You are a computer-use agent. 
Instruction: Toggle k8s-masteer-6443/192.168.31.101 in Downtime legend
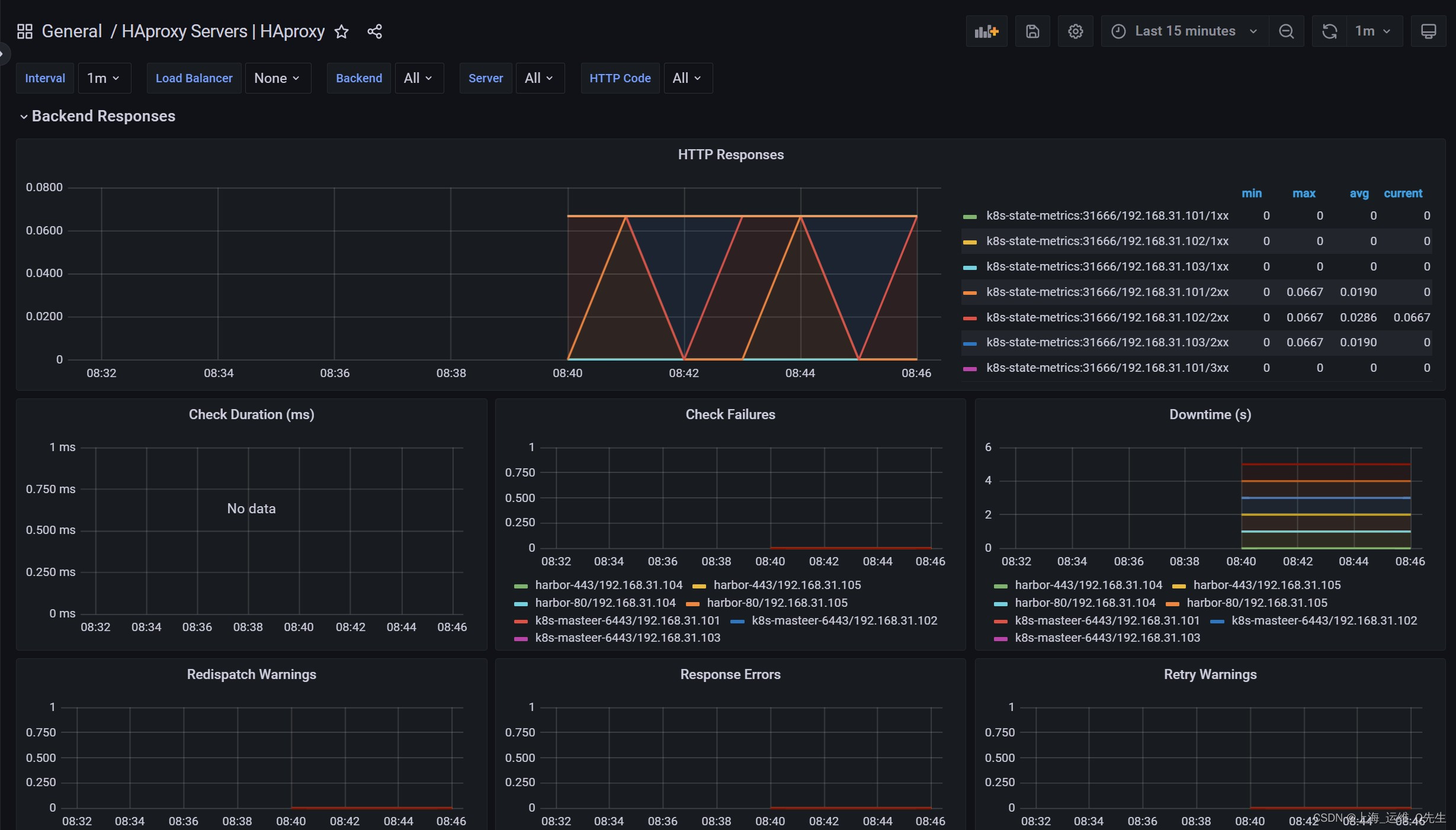(1107, 620)
